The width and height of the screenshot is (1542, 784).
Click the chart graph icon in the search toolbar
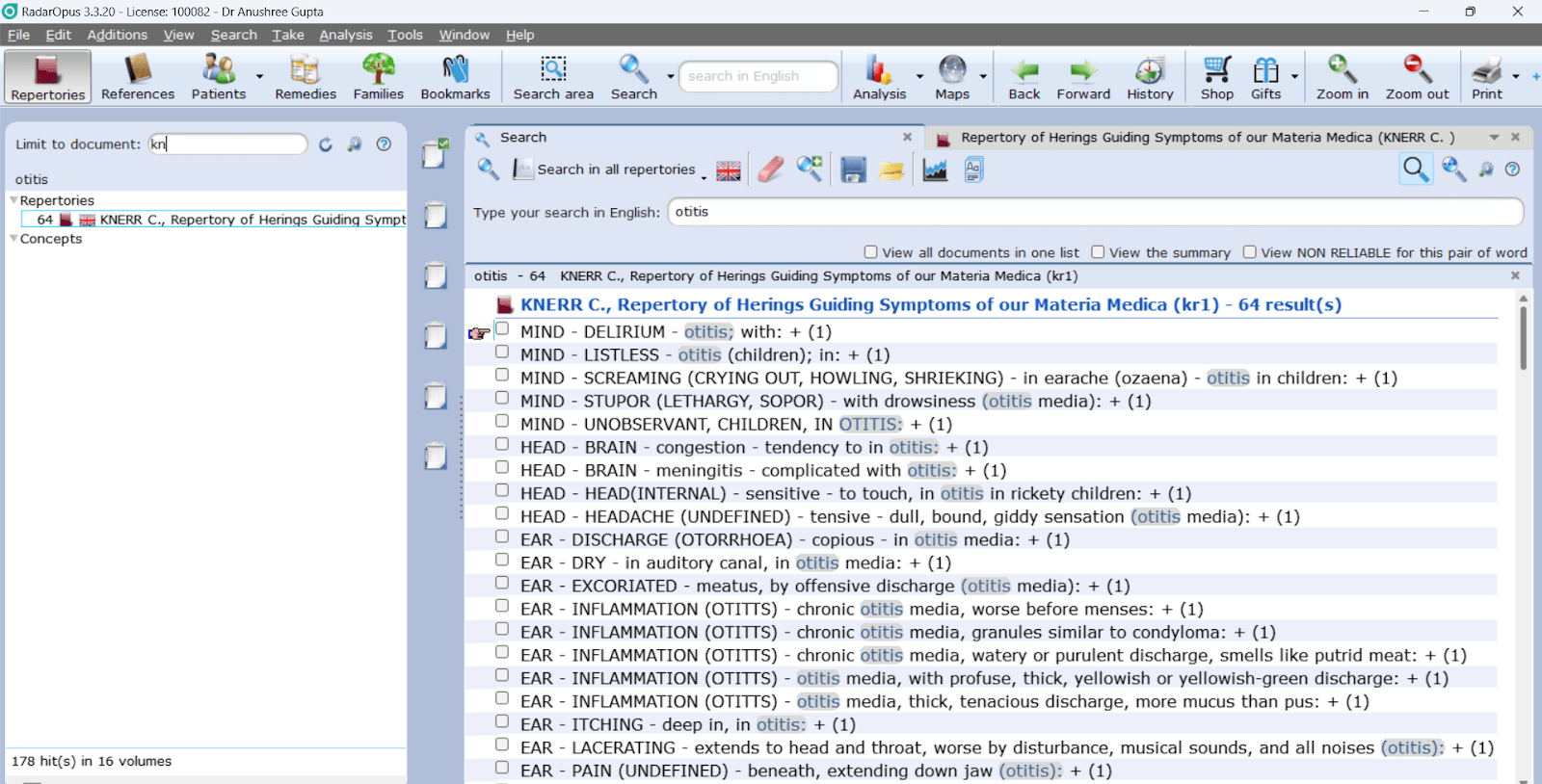coord(935,170)
